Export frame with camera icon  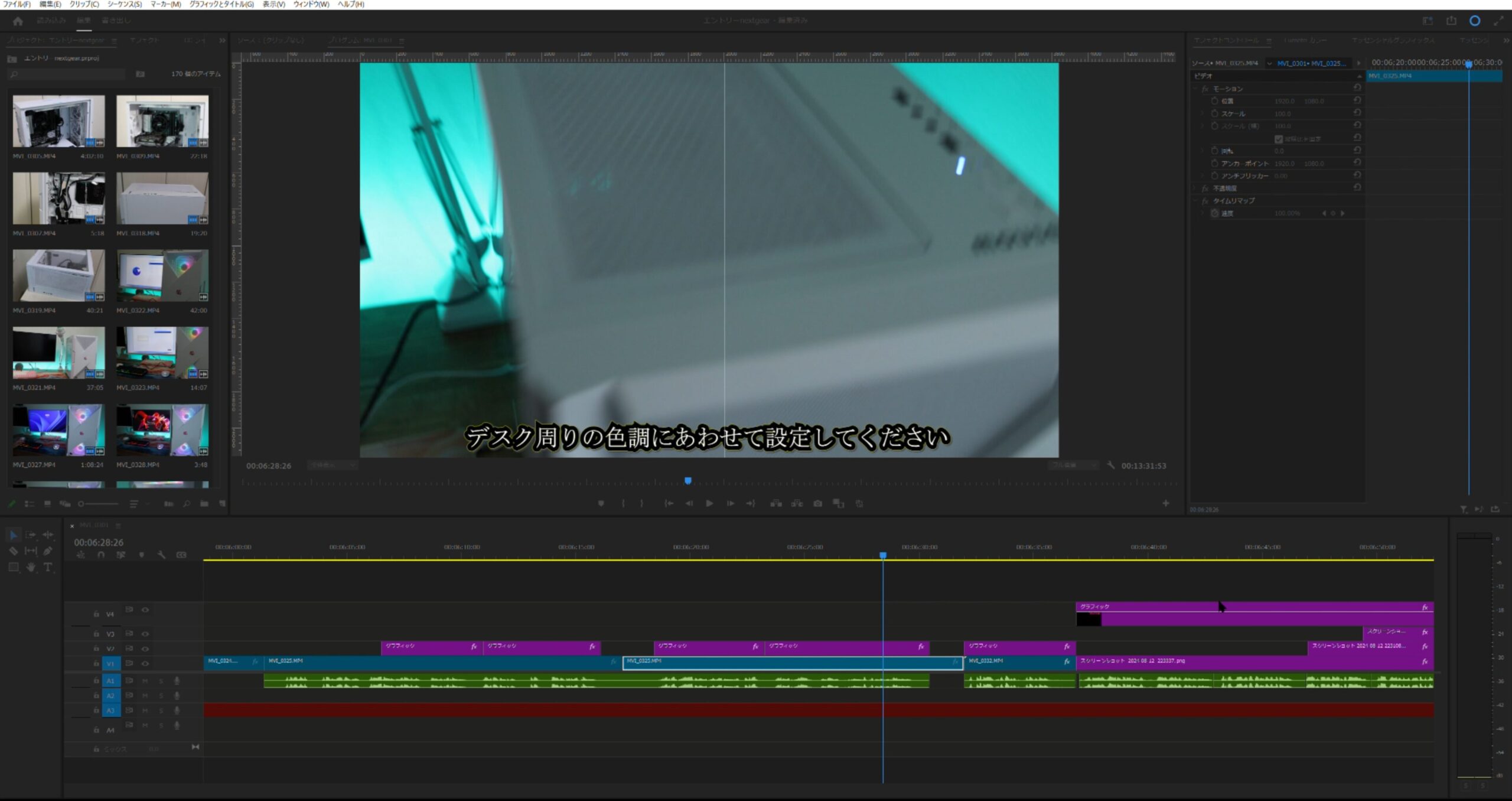tap(817, 503)
